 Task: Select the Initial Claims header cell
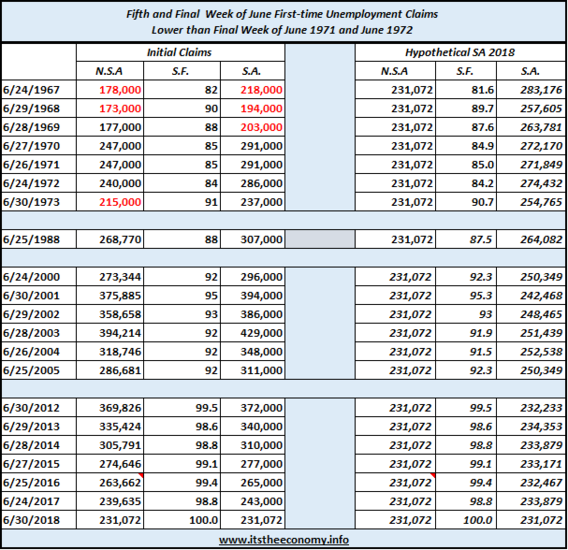point(180,53)
